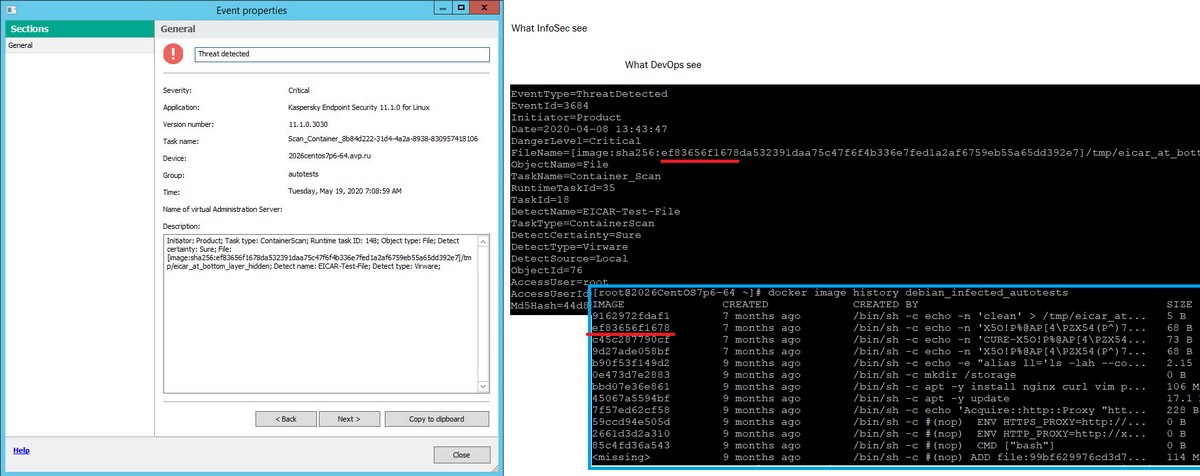Screen dimensions: 1200x476
Task: Click the 'What InfoSec see' caption
Action: point(548,28)
